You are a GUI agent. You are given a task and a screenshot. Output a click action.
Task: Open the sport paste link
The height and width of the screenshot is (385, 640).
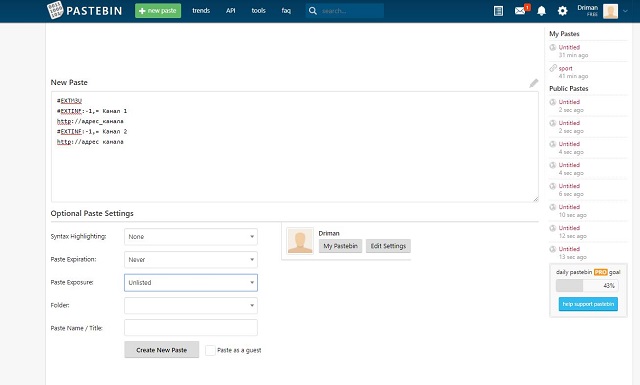565,69
